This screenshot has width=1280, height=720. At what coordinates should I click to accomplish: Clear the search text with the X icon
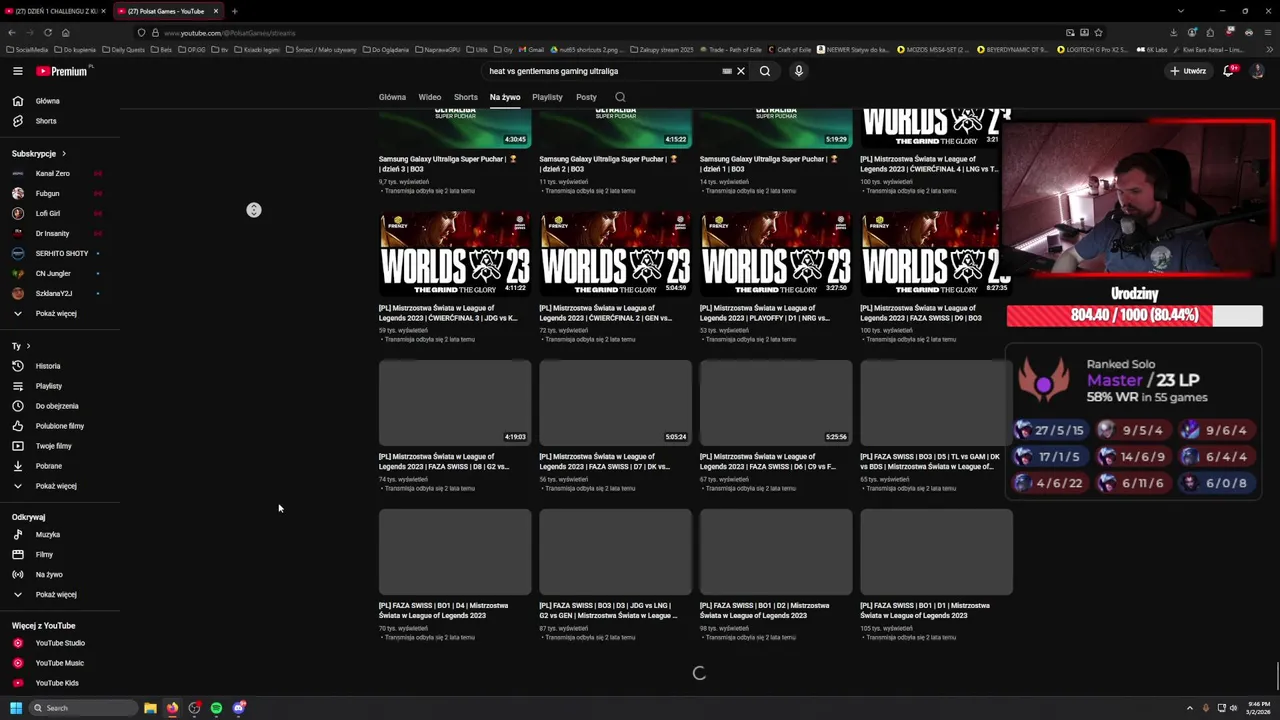click(741, 71)
